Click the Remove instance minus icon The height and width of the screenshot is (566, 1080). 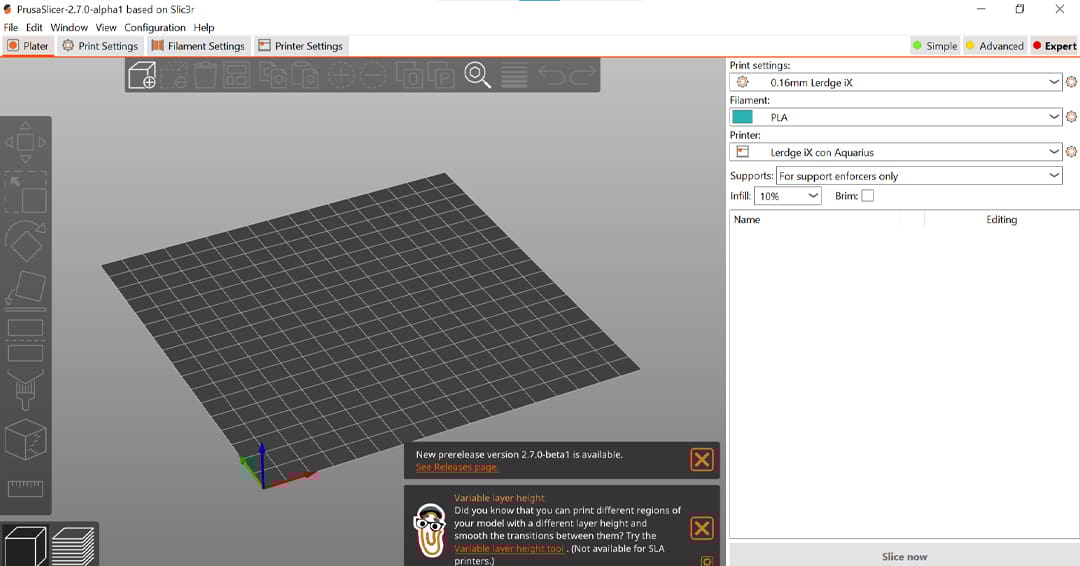(x=373, y=75)
